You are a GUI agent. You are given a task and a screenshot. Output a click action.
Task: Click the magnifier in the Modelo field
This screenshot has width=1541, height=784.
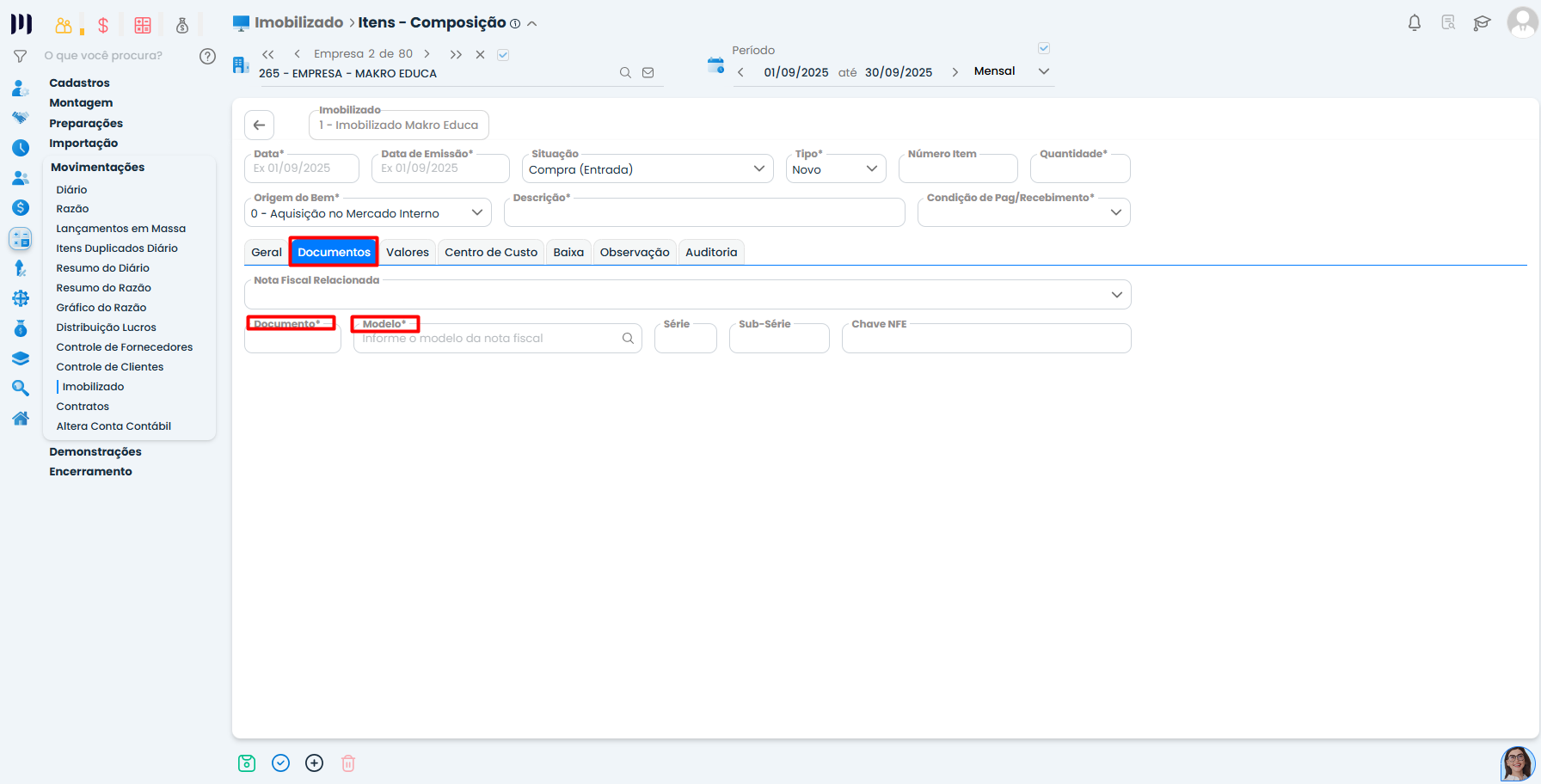pos(628,339)
